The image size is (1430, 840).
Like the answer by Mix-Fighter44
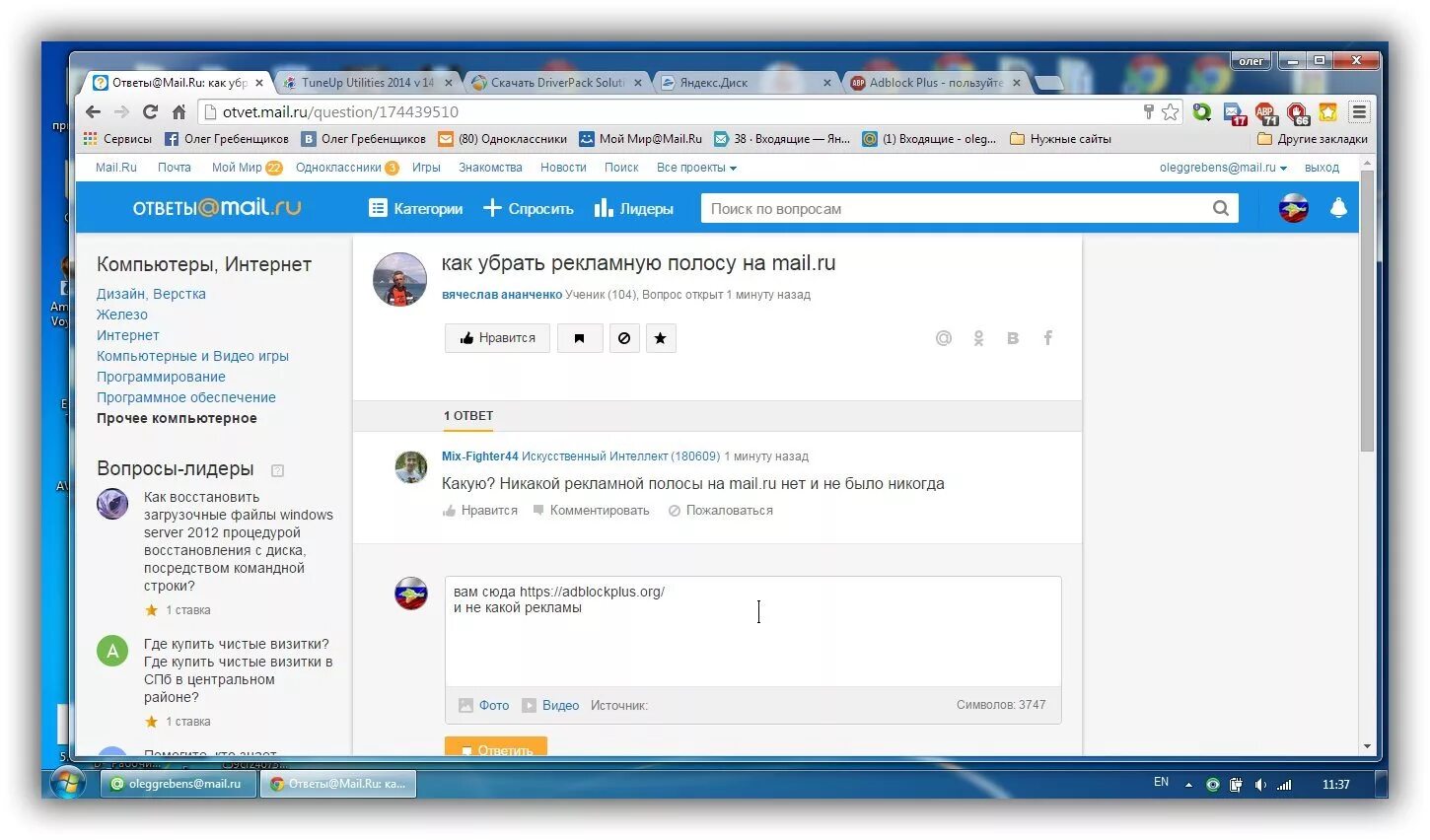click(480, 511)
